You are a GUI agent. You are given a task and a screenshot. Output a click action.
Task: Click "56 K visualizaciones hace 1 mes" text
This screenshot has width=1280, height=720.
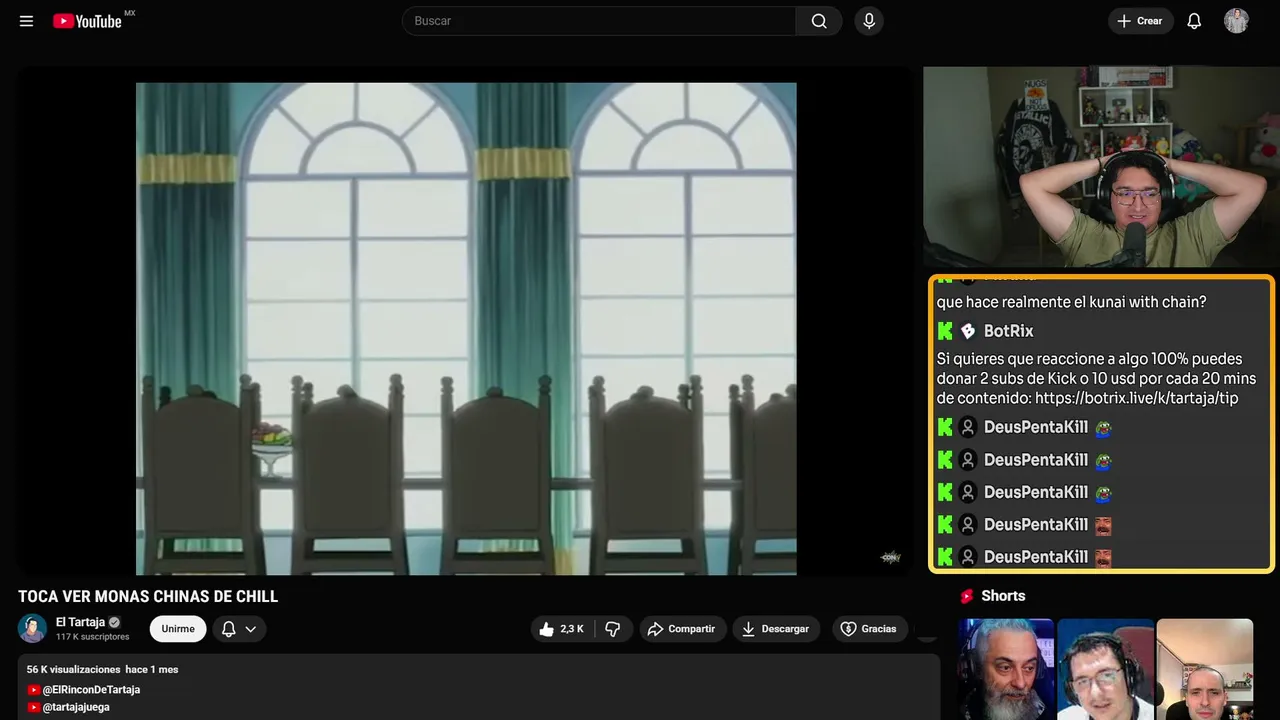tap(103, 669)
